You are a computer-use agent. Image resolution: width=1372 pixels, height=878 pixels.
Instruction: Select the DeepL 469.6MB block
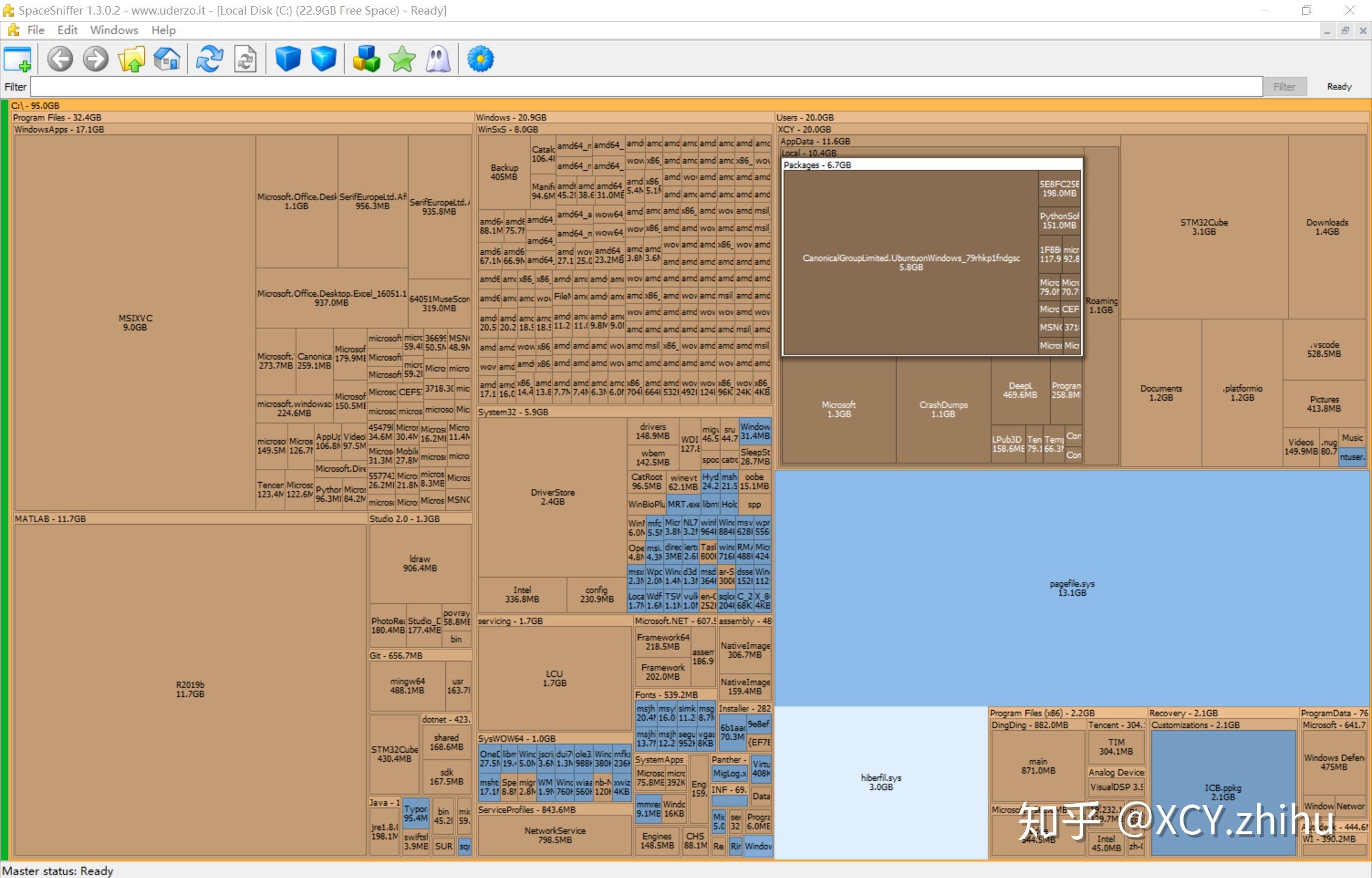[x=1020, y=390]
